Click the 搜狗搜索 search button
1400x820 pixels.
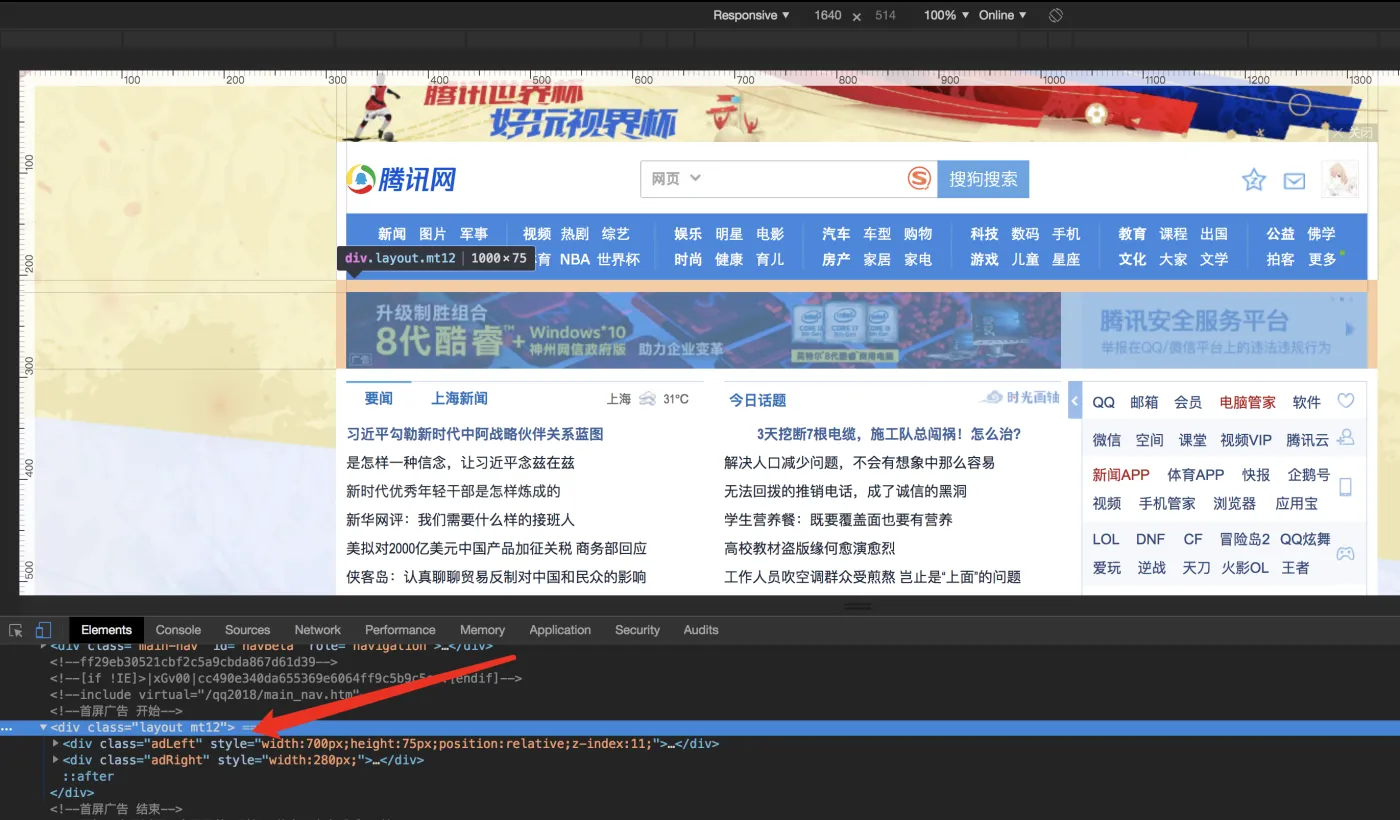983,179
